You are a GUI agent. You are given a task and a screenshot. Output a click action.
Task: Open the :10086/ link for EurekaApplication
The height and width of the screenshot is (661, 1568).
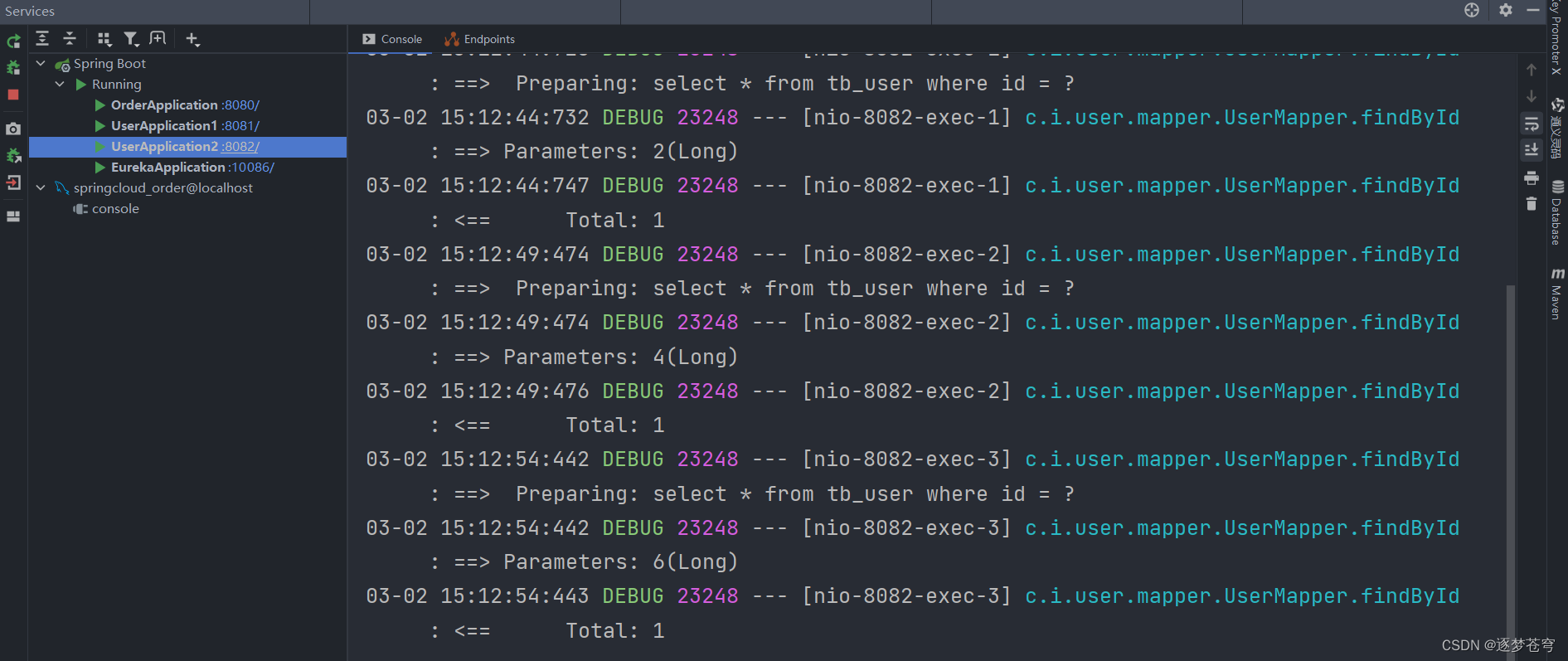tap(252, 168)
